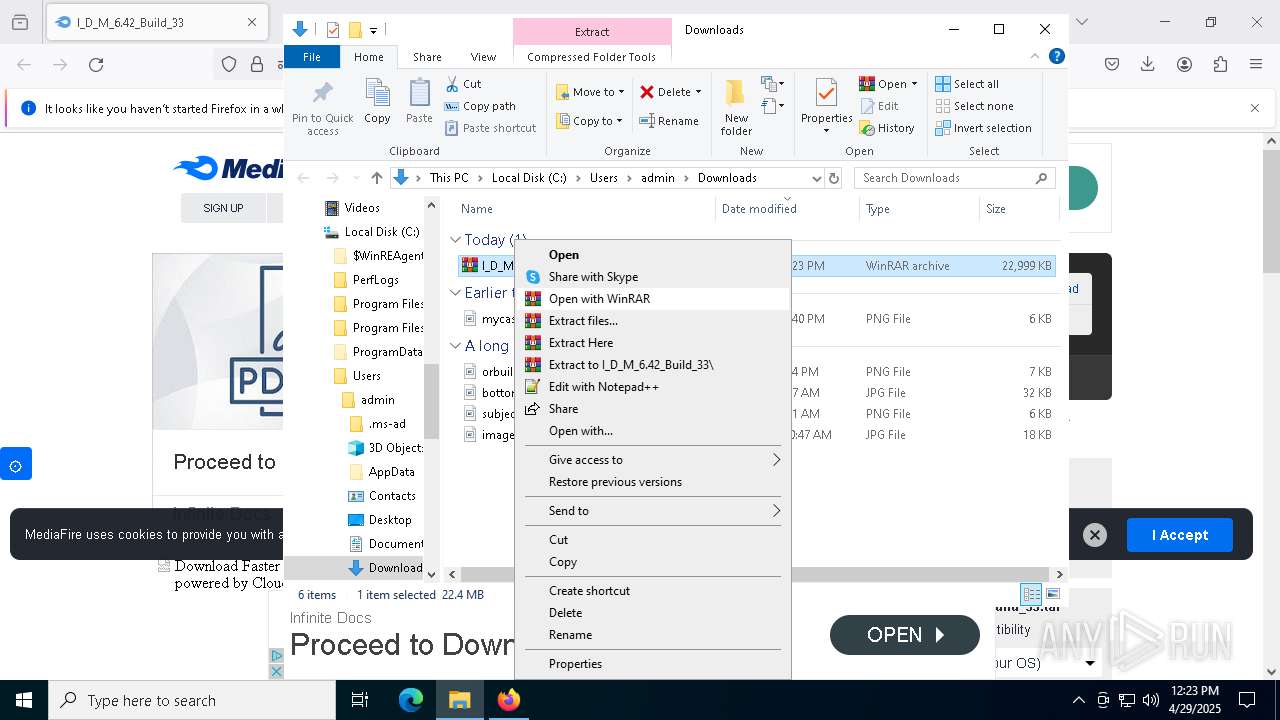
Task: Click the Properties checkmark icon
Action: [826, 93]
